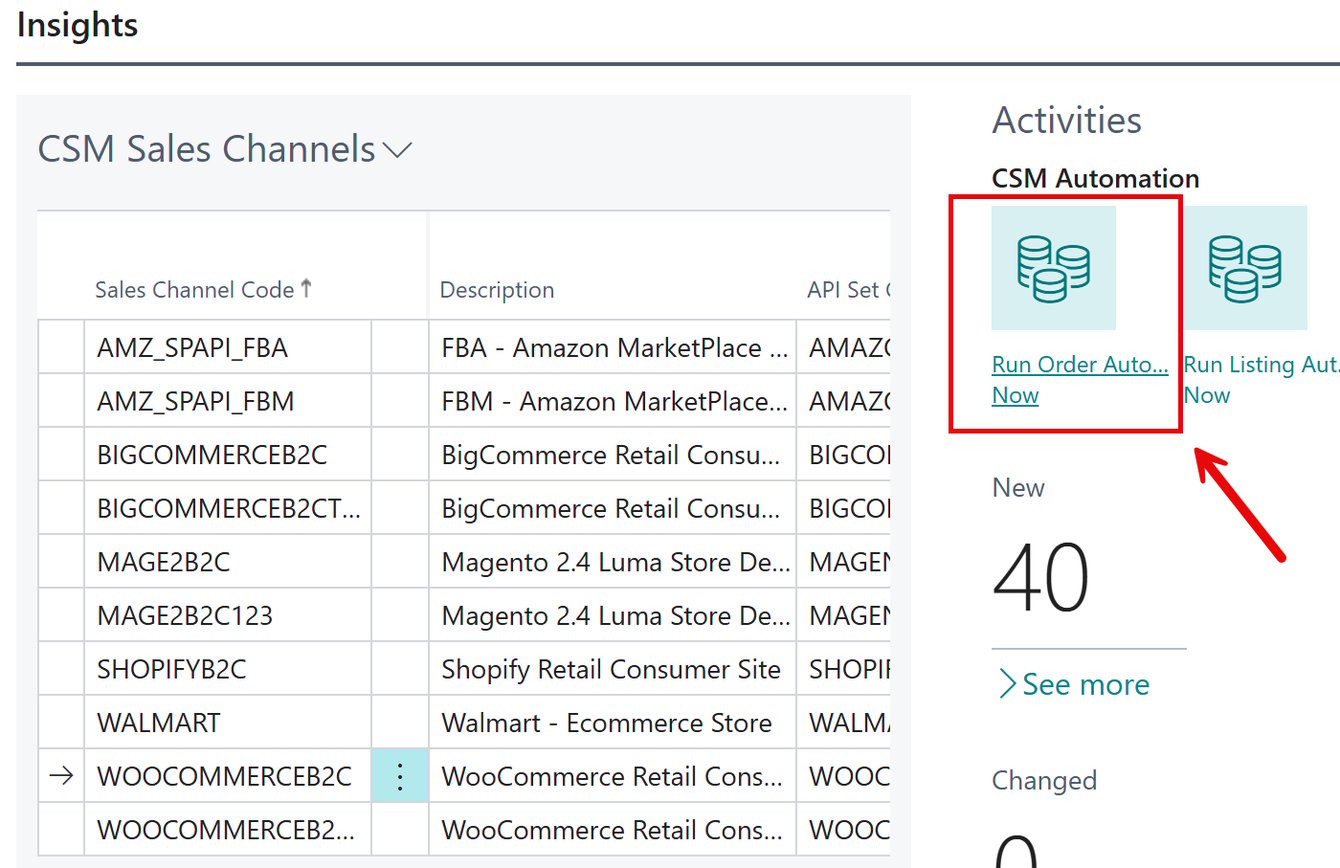Select the BIGCOMMERCEB2C sales channel code

(212, 455)
